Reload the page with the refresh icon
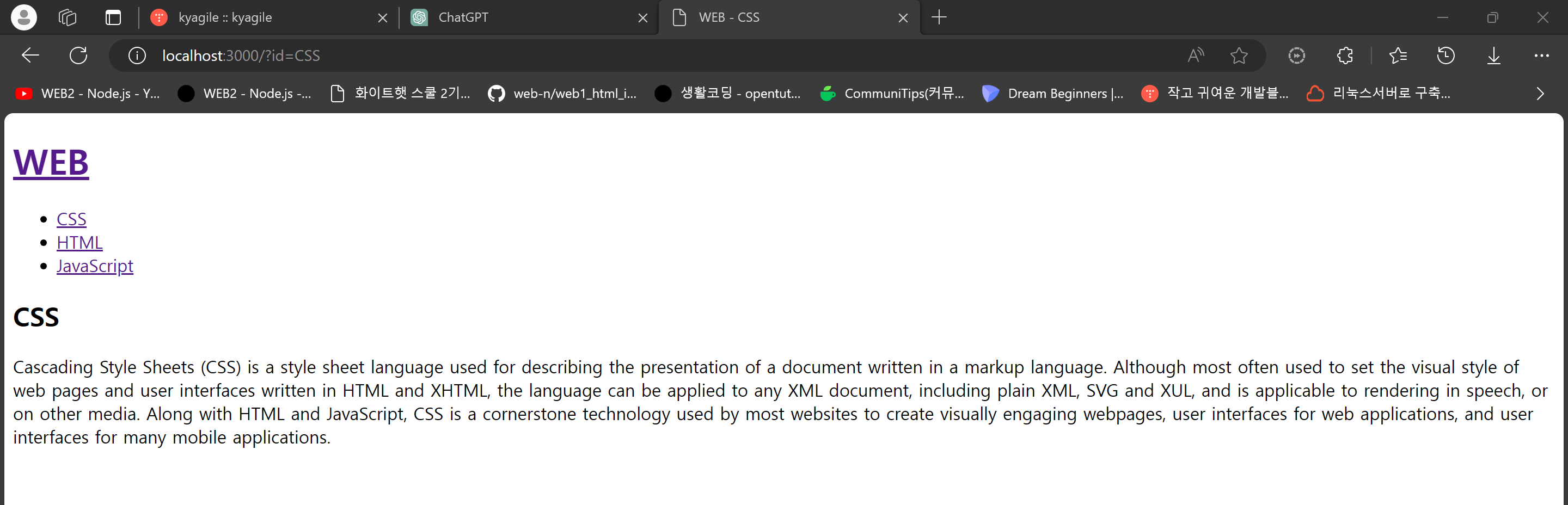 (78, 56)
